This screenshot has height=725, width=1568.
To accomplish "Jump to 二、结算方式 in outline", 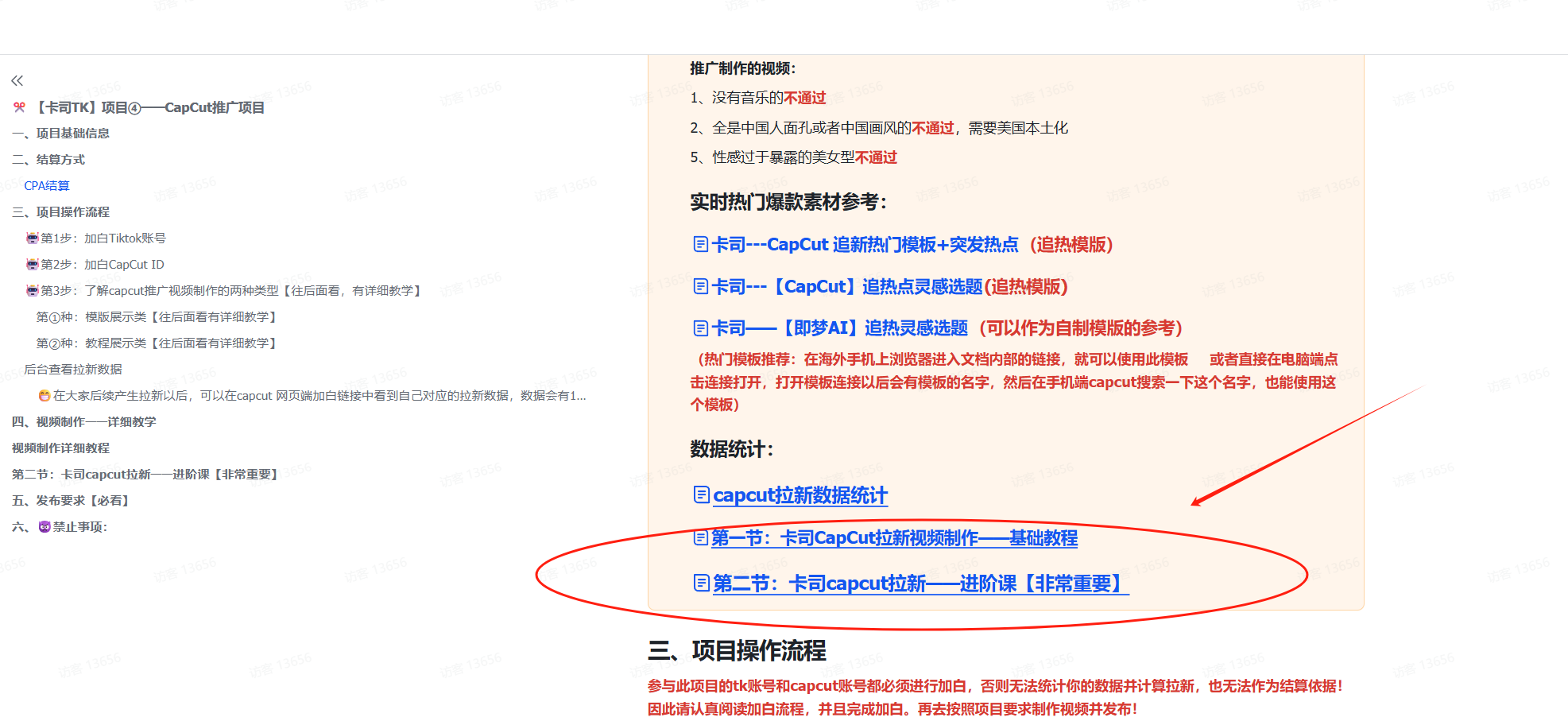I will coord(48,160).
